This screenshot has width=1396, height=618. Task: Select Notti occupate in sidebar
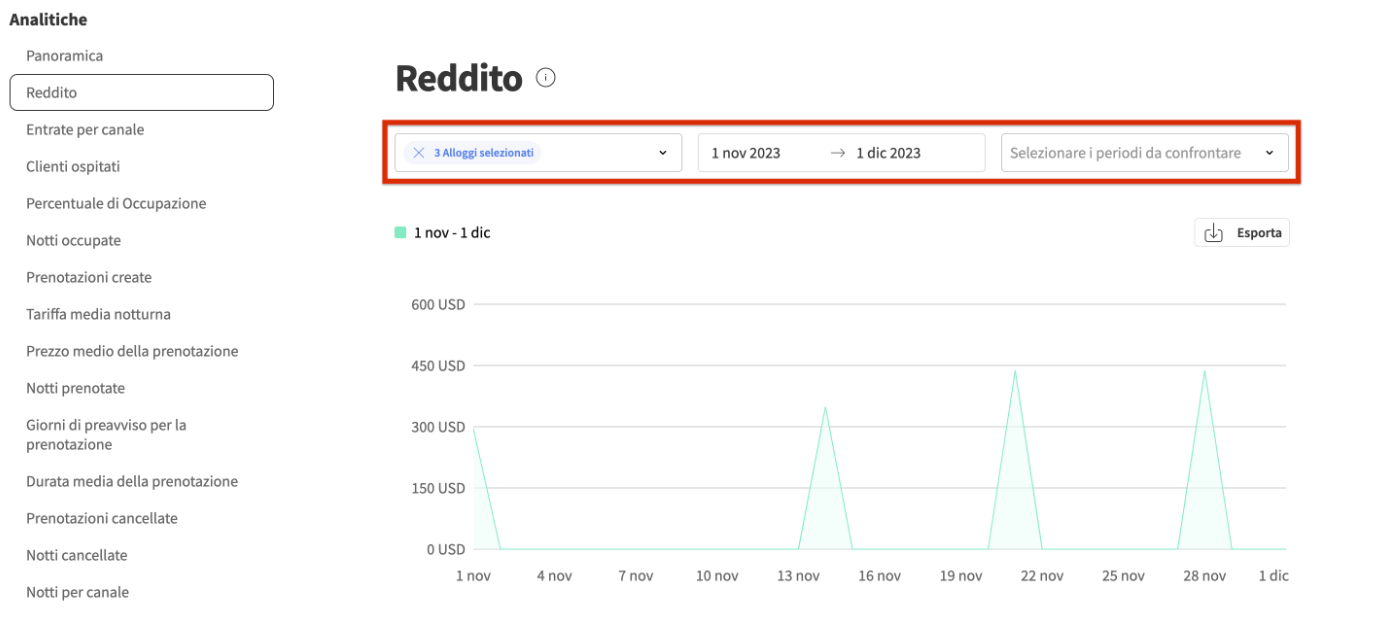pyautogui.click(x=74, y=241)
